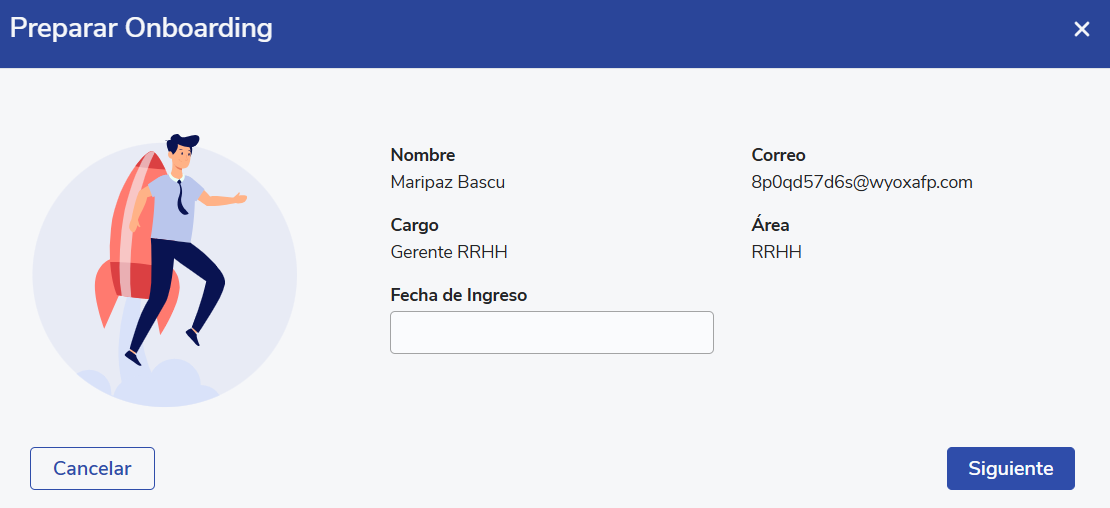Click the Cargo field label
The image size is (1110, 508).
pyautogui.click(x=414, y=225)
